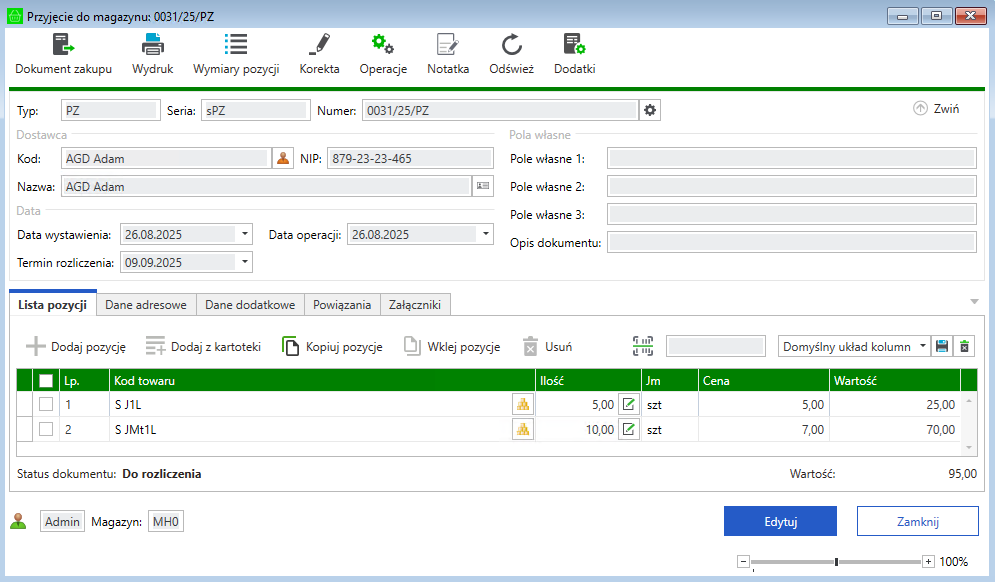Check the row checkbox for S J1L
The height and width of the screenshot is (582, 995).
click(x=46, y=404)
